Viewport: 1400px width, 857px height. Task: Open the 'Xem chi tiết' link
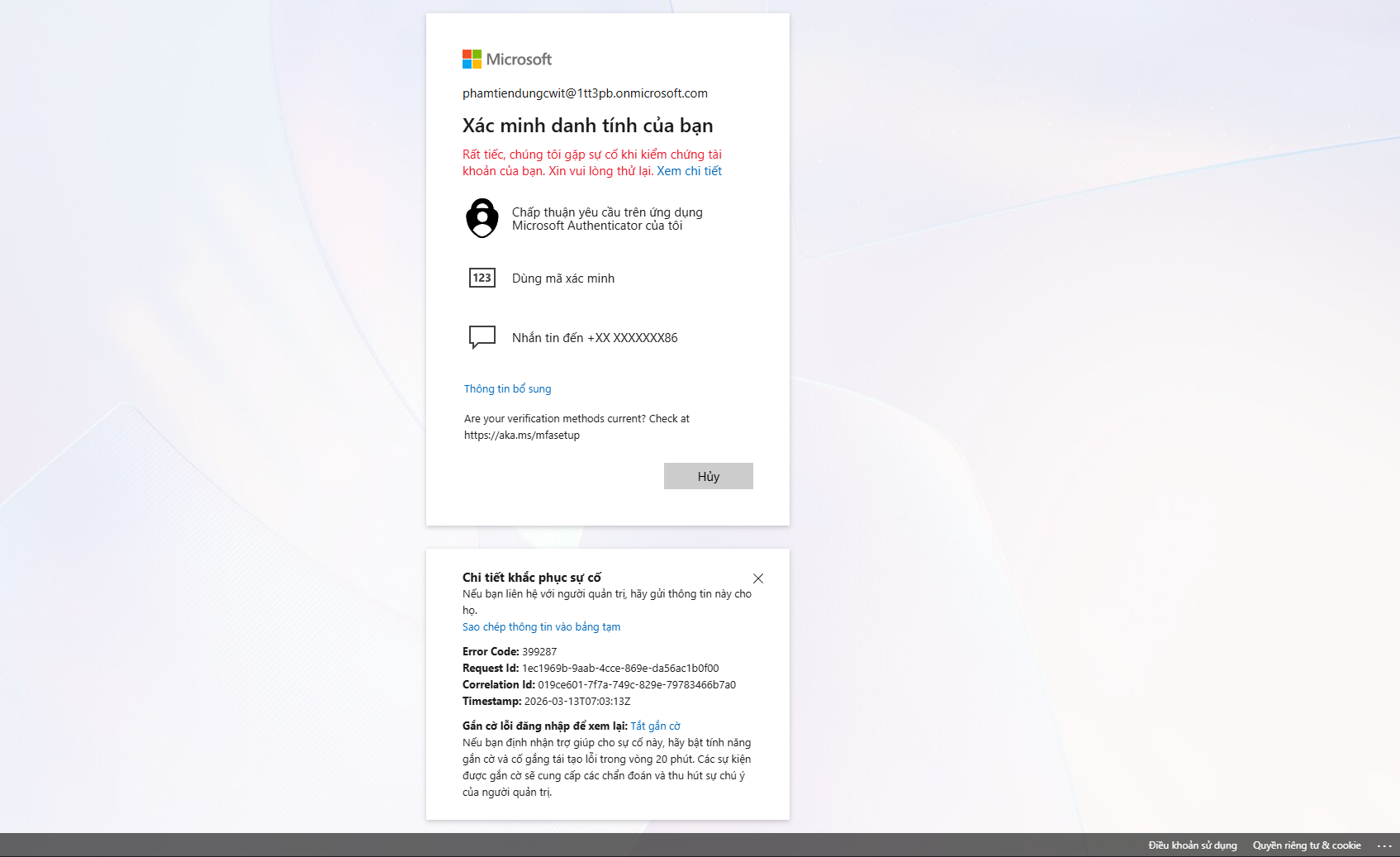click(x=689, y=171)
